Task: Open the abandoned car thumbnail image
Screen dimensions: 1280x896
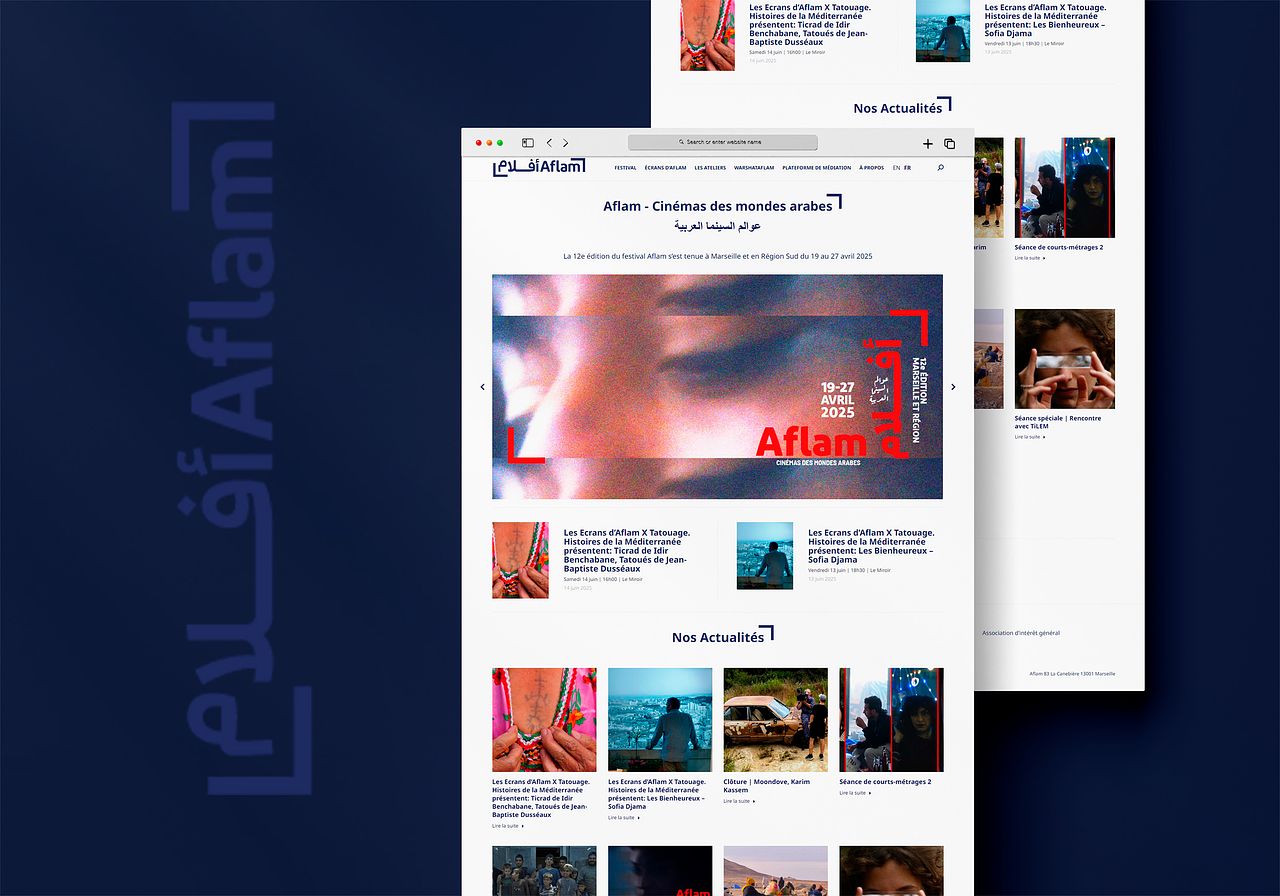Action: click(x=775, y=719)
